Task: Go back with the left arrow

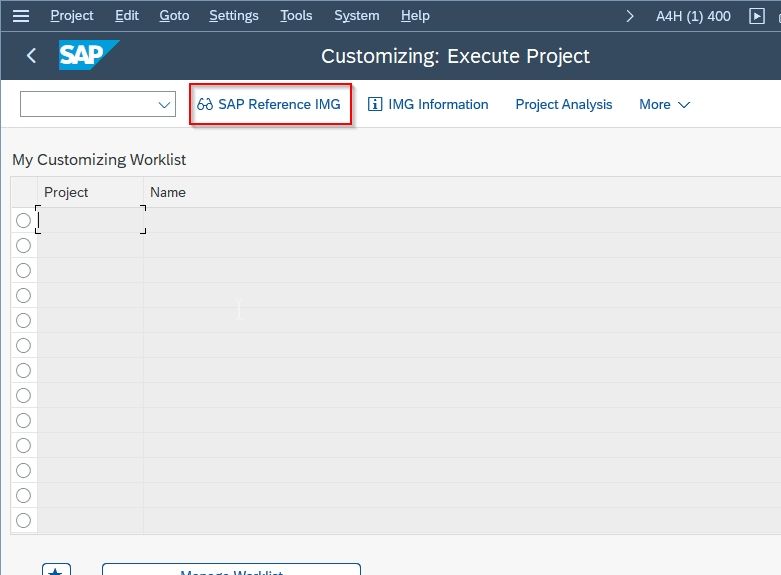Action: pos(31,55)
